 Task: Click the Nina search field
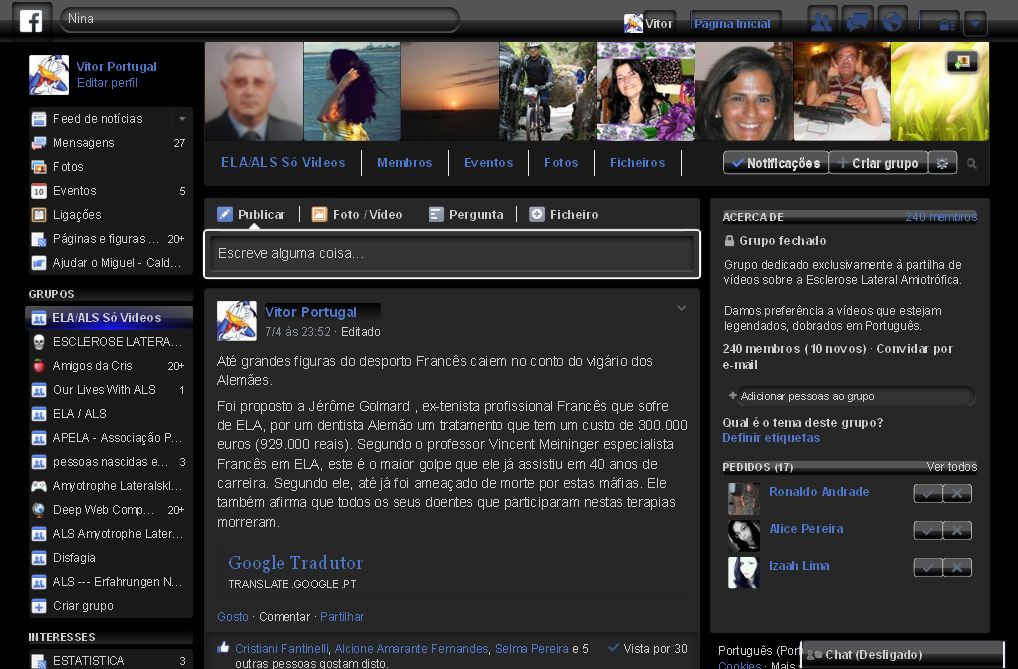tap(260, 19)
